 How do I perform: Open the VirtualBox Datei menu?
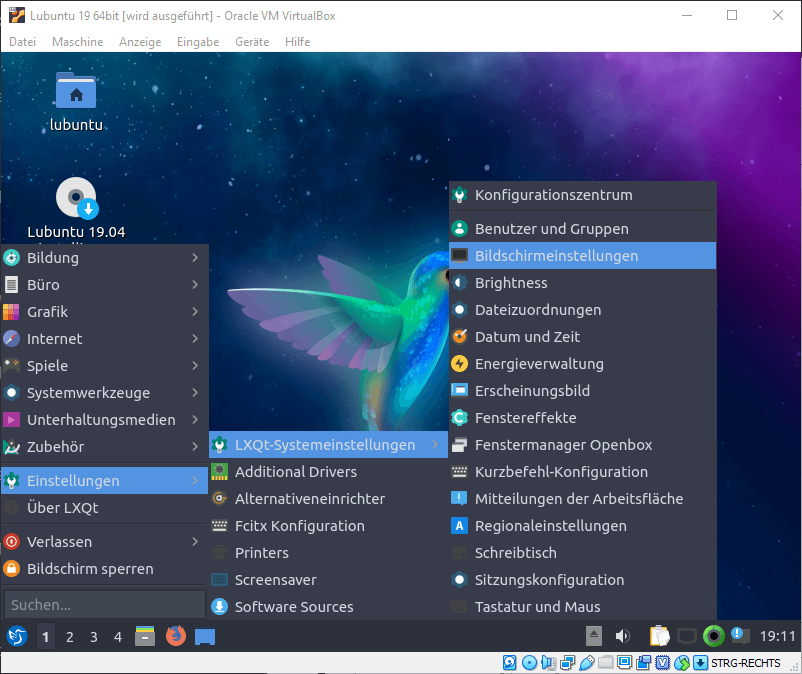click(x=23, y=42)
